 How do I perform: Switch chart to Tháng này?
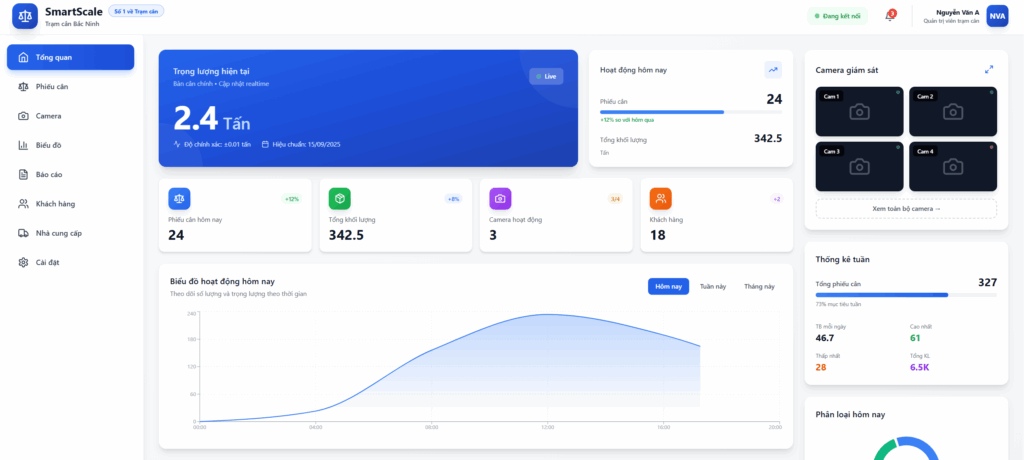click(759, 286)
